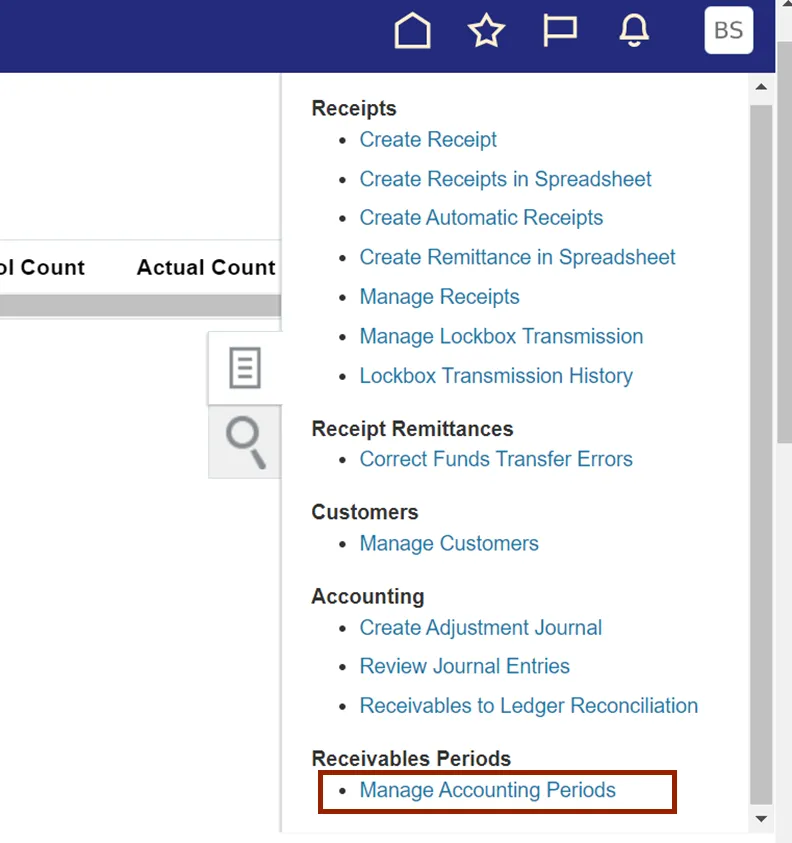Screen dimensions: 792x843
Task: Open the BS user profile menu
Action: coord(728,31)
